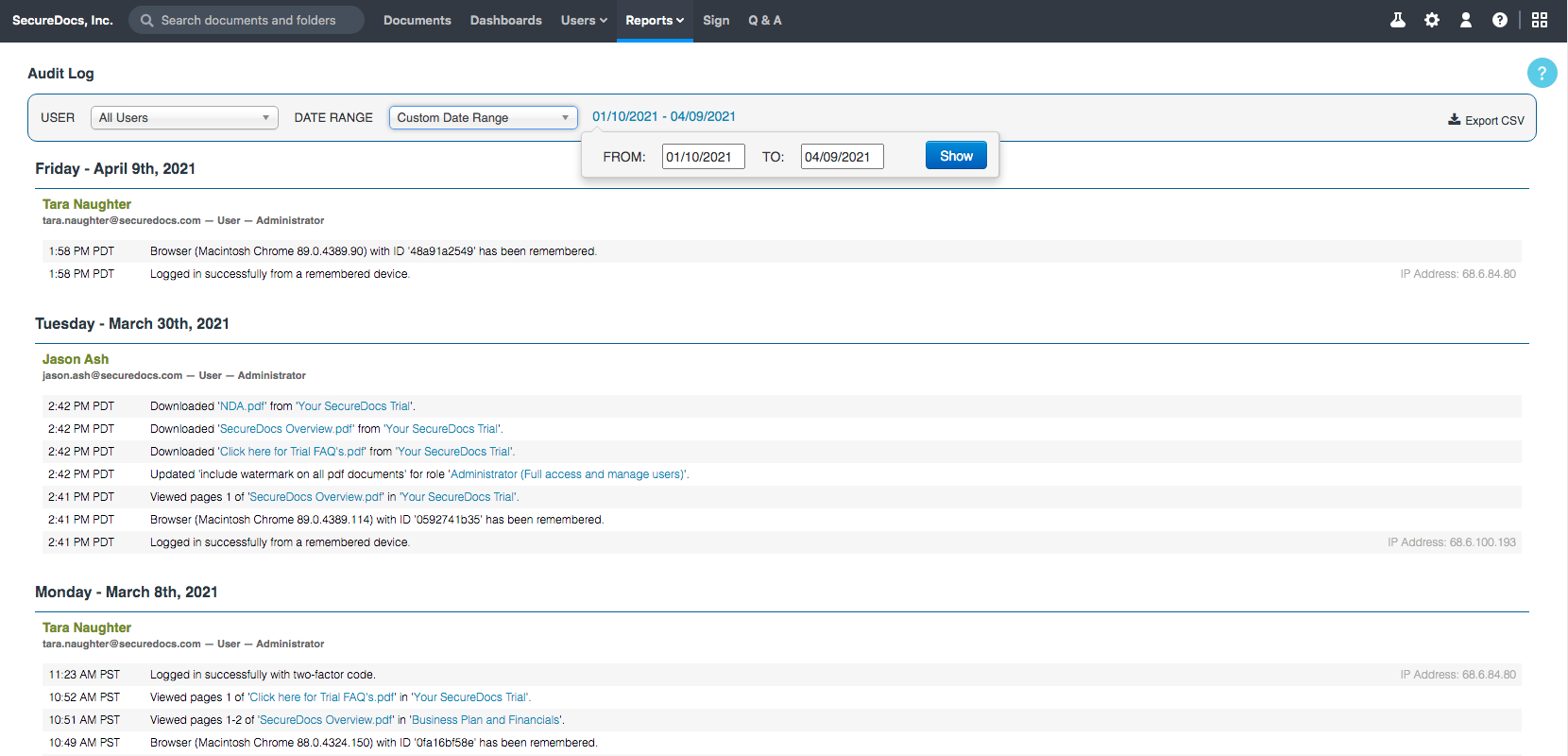Click the browser ID '0592741b35' remembered entry
The width and height of the screenshot is (1568, 756).
377,520
